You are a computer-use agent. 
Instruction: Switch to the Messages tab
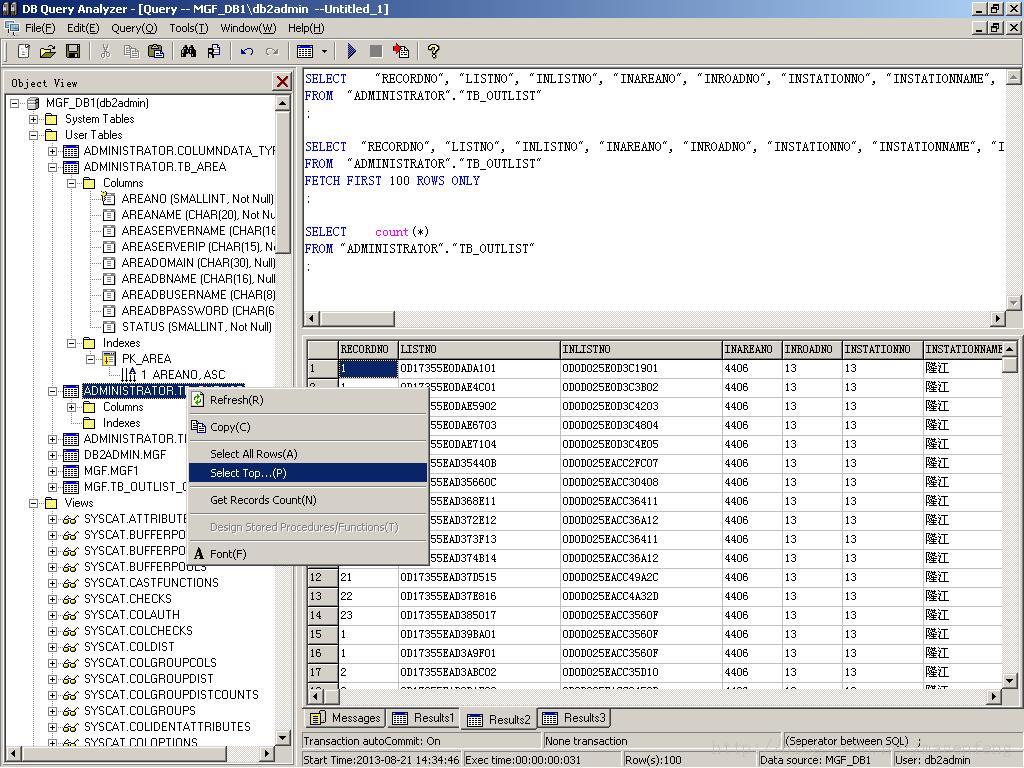point(345,718)
